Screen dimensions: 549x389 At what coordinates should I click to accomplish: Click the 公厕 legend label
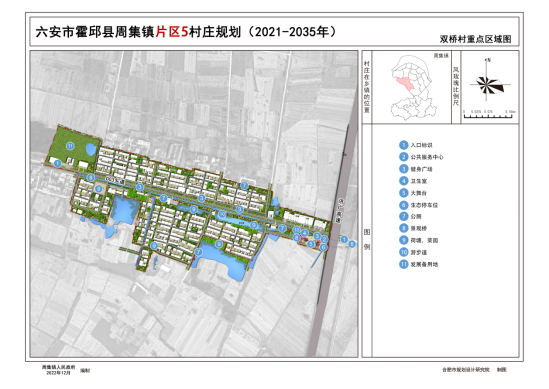tap(416, 217)
